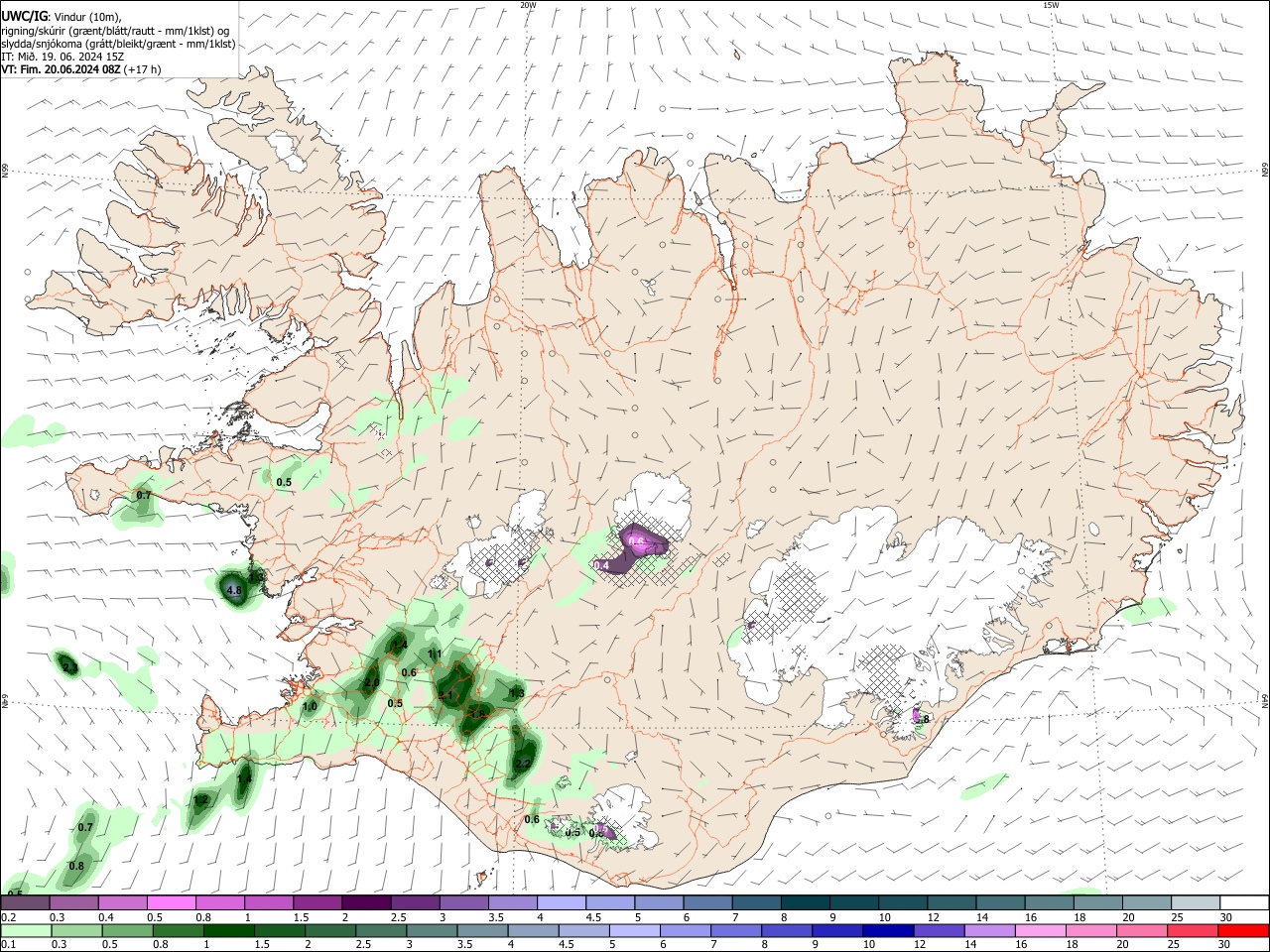The image size is (1270, 952).
Task: Click the 'slydda/snjókoma' legend description line
Action: (x=118, y=44)
